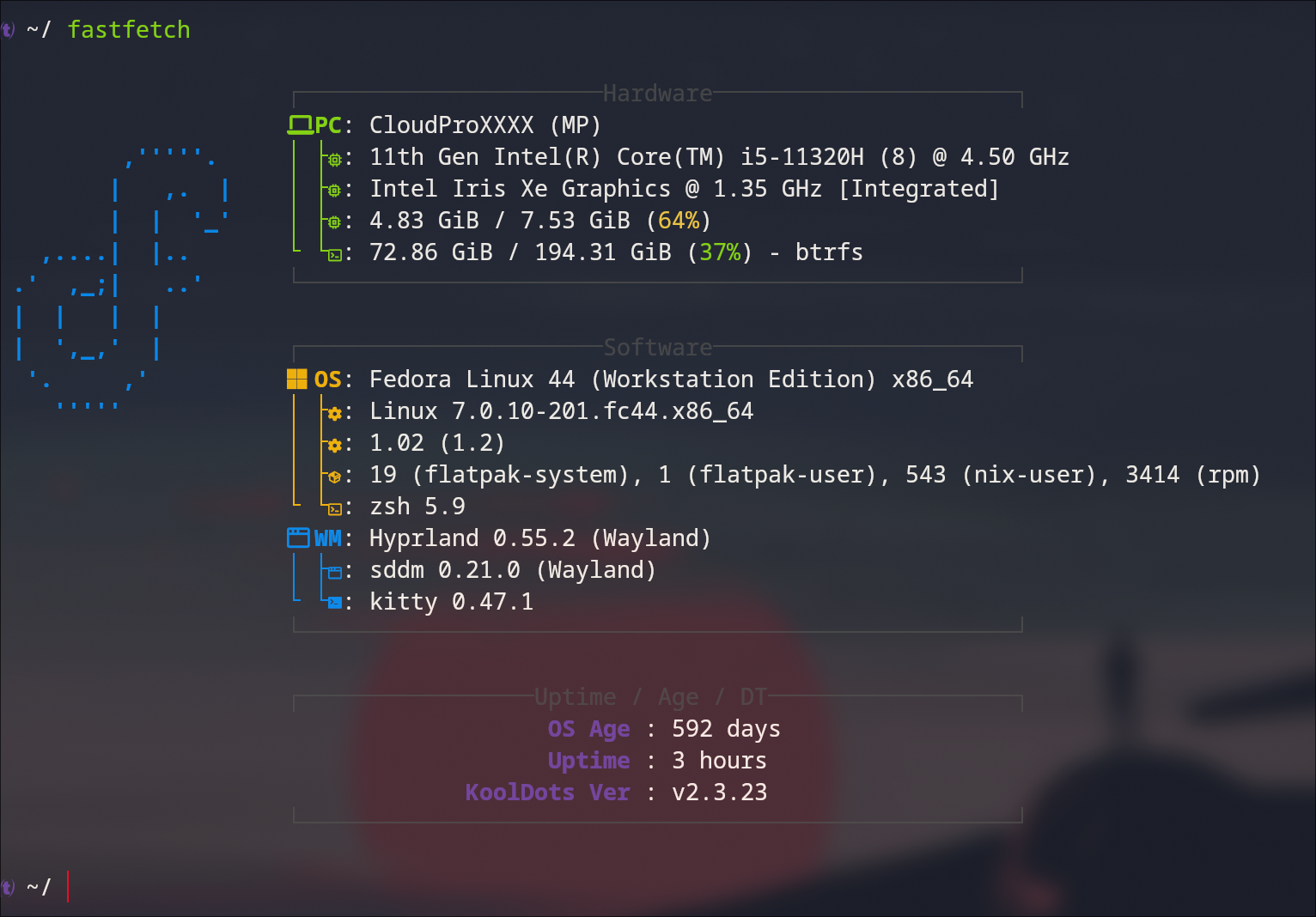1316x917 pixels.
Task: Click the kernel gear icon beside Linux 7.0.10
Action: click(335, 413)
